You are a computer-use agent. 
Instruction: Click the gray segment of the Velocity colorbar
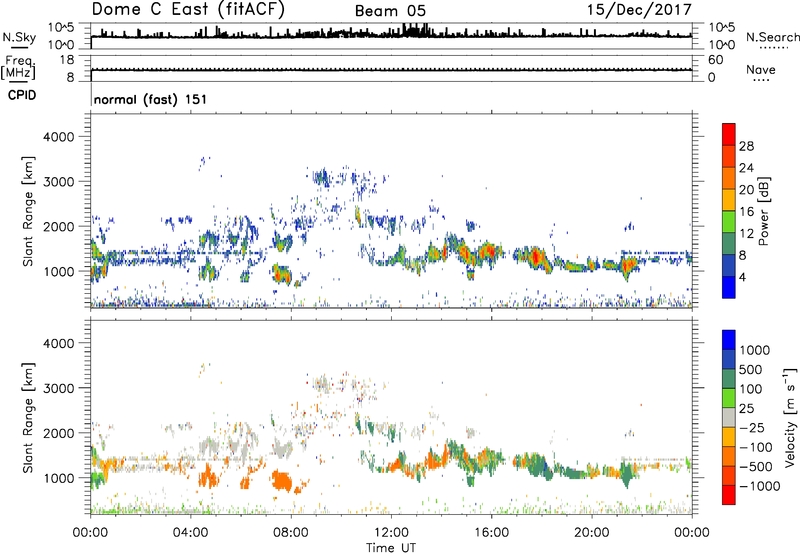pyautogui.click(x=729, y=418)
